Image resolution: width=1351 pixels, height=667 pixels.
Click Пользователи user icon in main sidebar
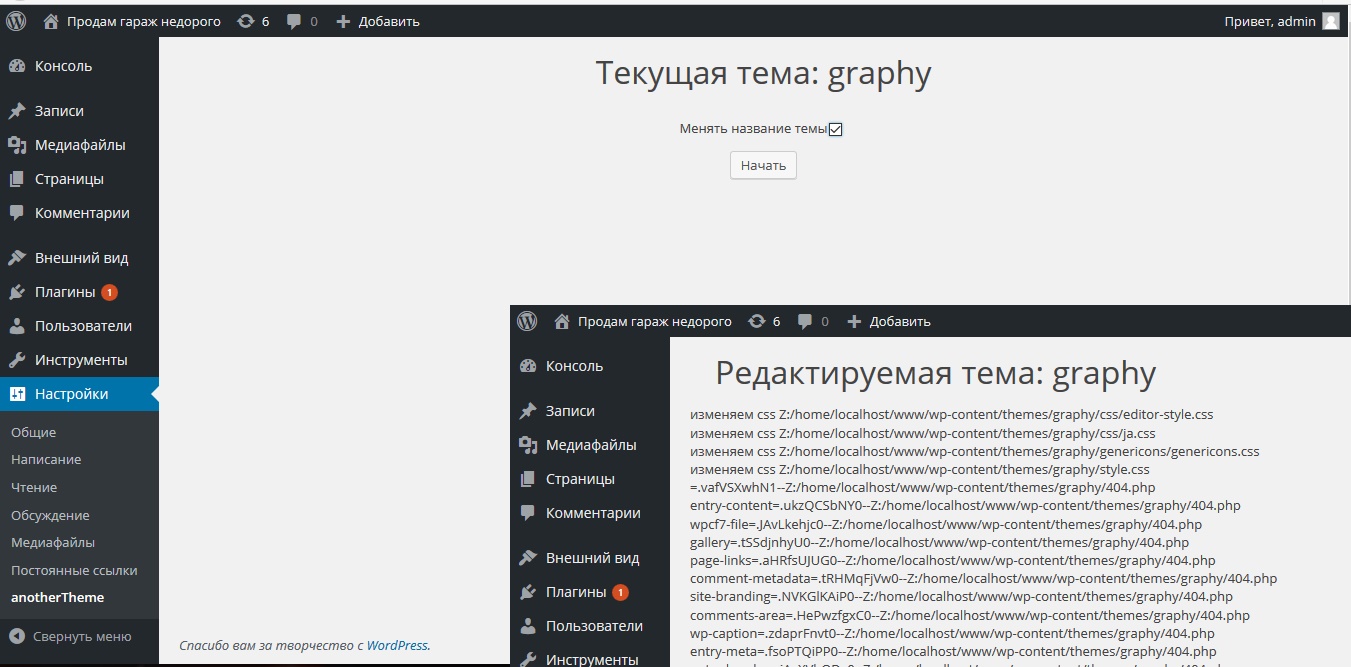tap(17, 326)
